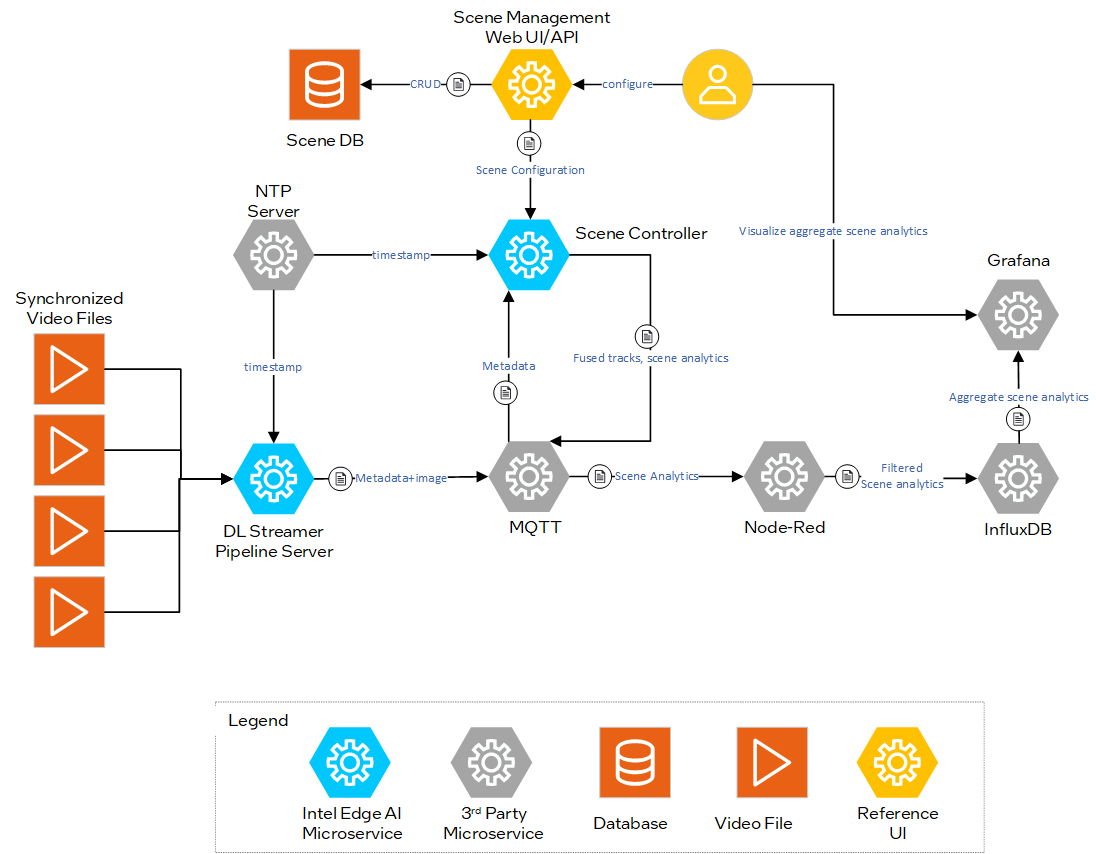
Task: Click the Scene Controller blue gear icon
Action: click(530, 254)
